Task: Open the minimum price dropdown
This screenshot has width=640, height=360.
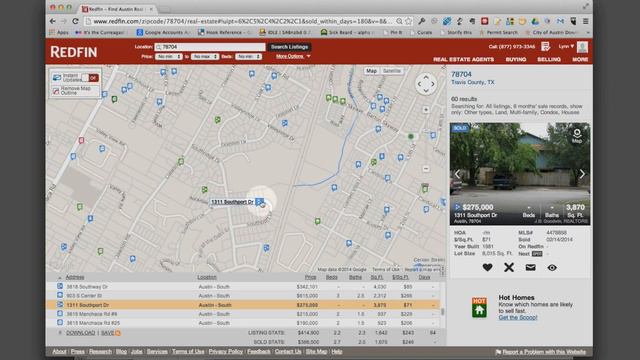Action: [169, 57]
